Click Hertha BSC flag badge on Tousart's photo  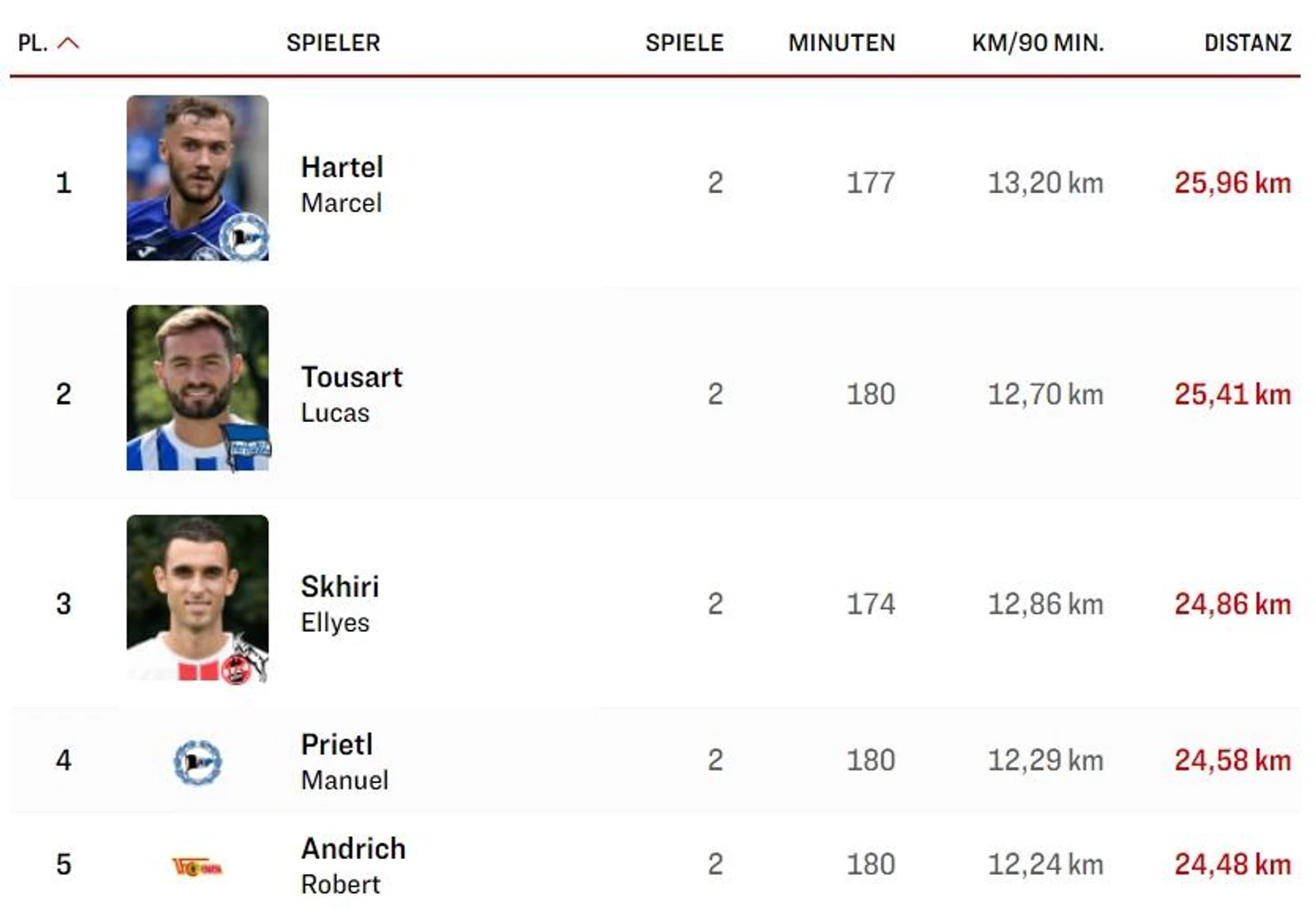coord(245,447)
